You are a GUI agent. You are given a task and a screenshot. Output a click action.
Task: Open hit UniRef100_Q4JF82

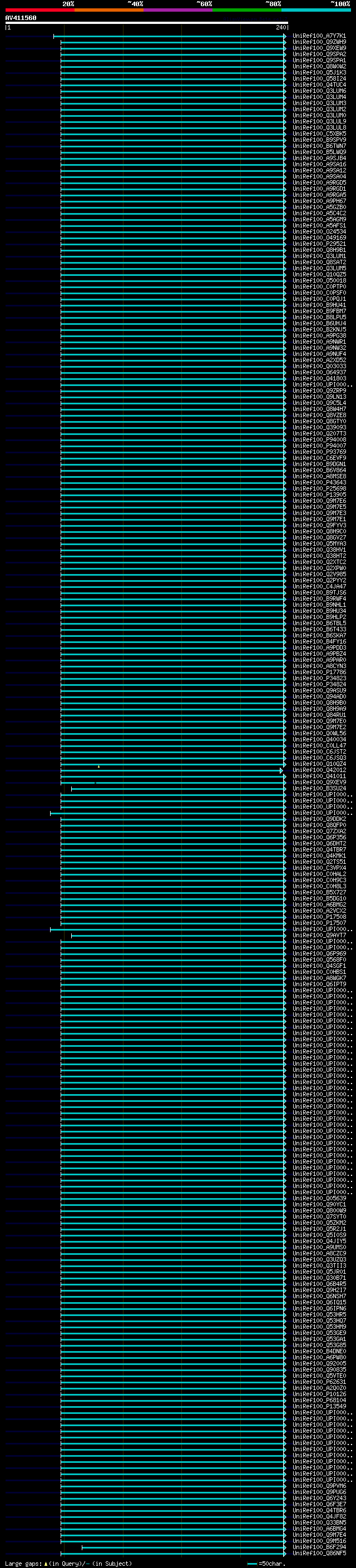click(x=319, y=1516)
